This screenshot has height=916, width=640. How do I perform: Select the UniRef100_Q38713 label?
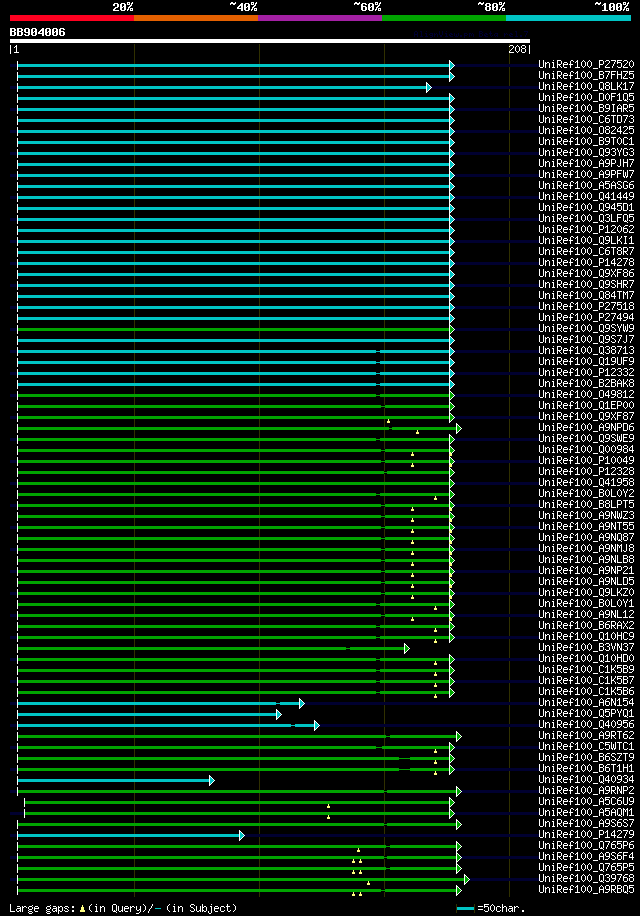coord(586,351)
